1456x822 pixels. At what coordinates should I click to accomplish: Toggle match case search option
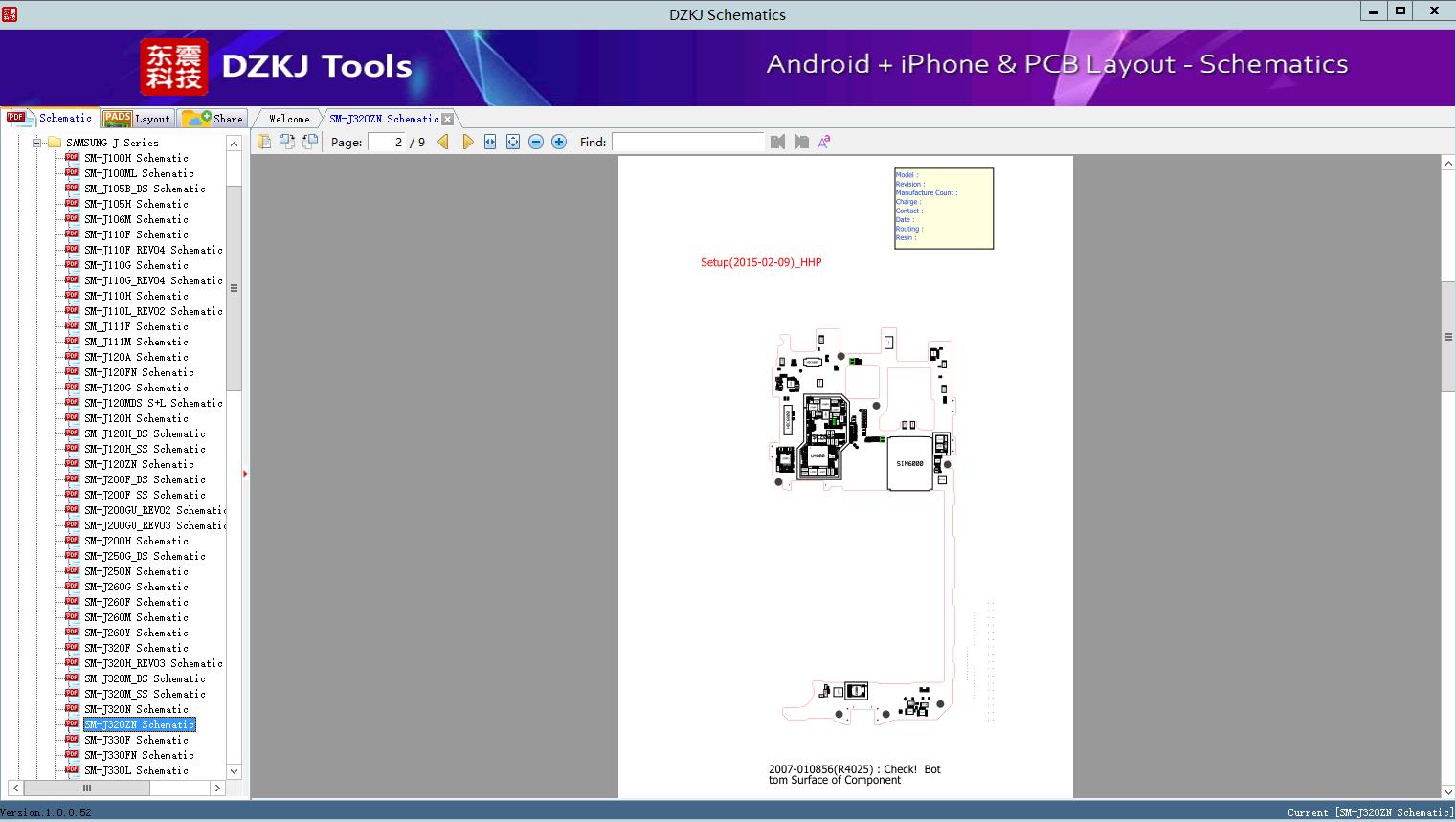[824, 142]
